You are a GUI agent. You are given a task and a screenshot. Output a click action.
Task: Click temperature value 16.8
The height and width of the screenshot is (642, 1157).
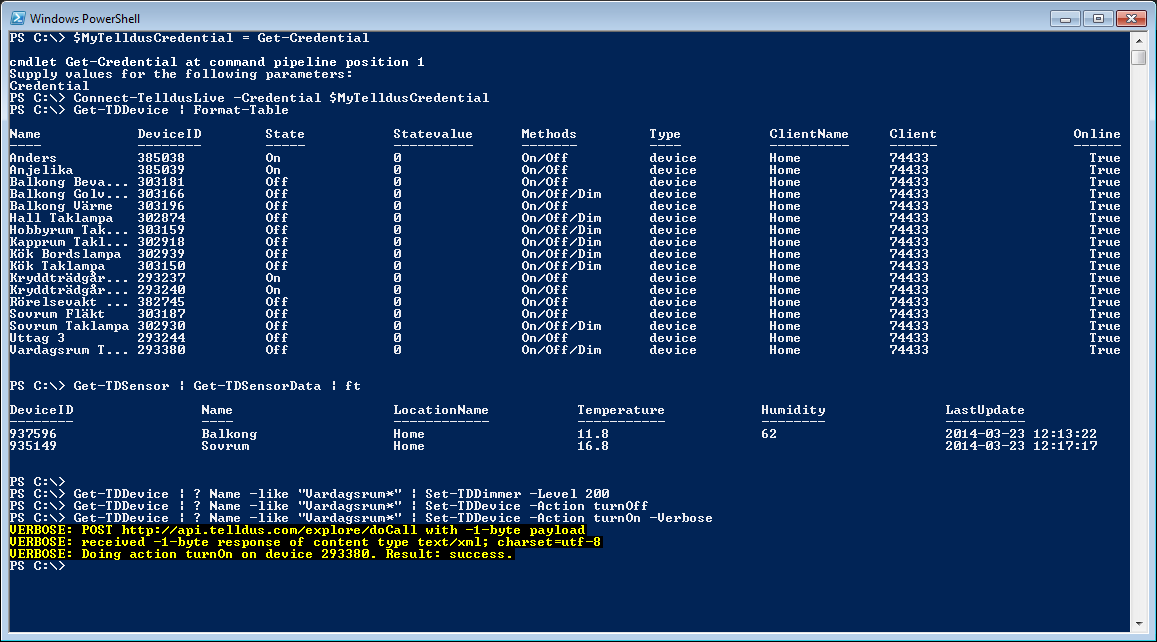(593, 446)
